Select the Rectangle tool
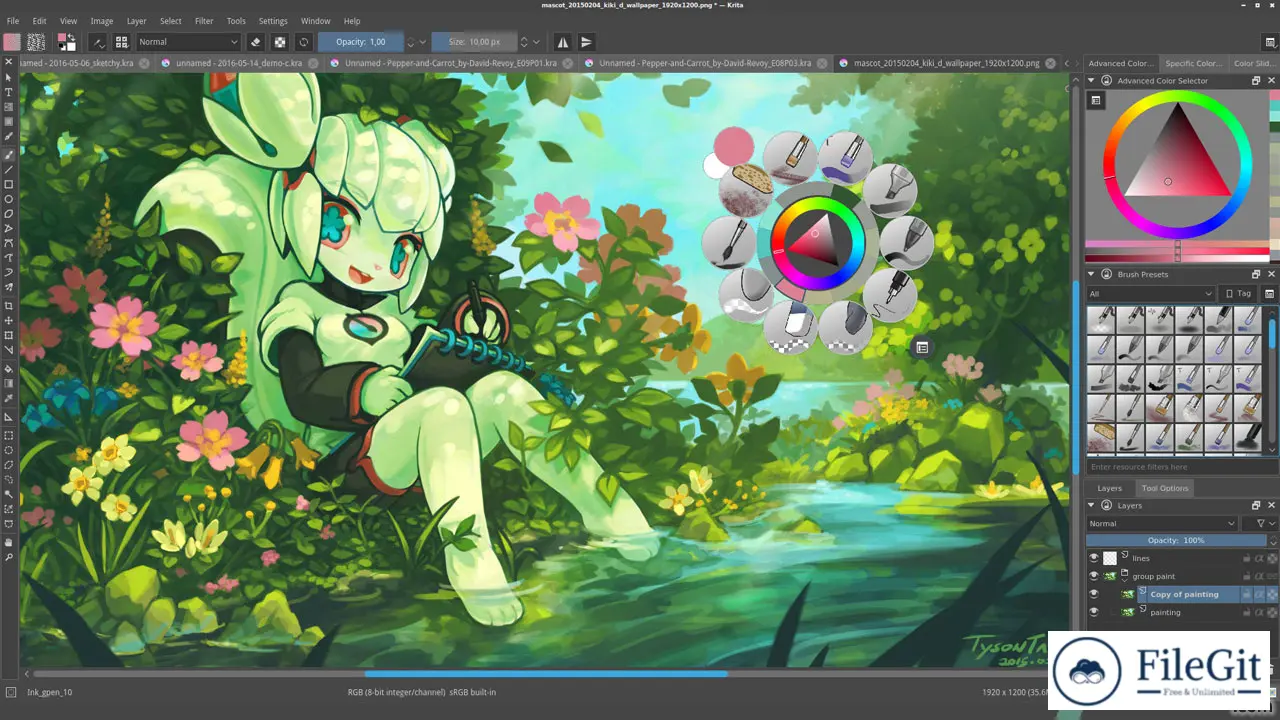Viewport: 1280px width, 720px height. (x=9, y=185)
